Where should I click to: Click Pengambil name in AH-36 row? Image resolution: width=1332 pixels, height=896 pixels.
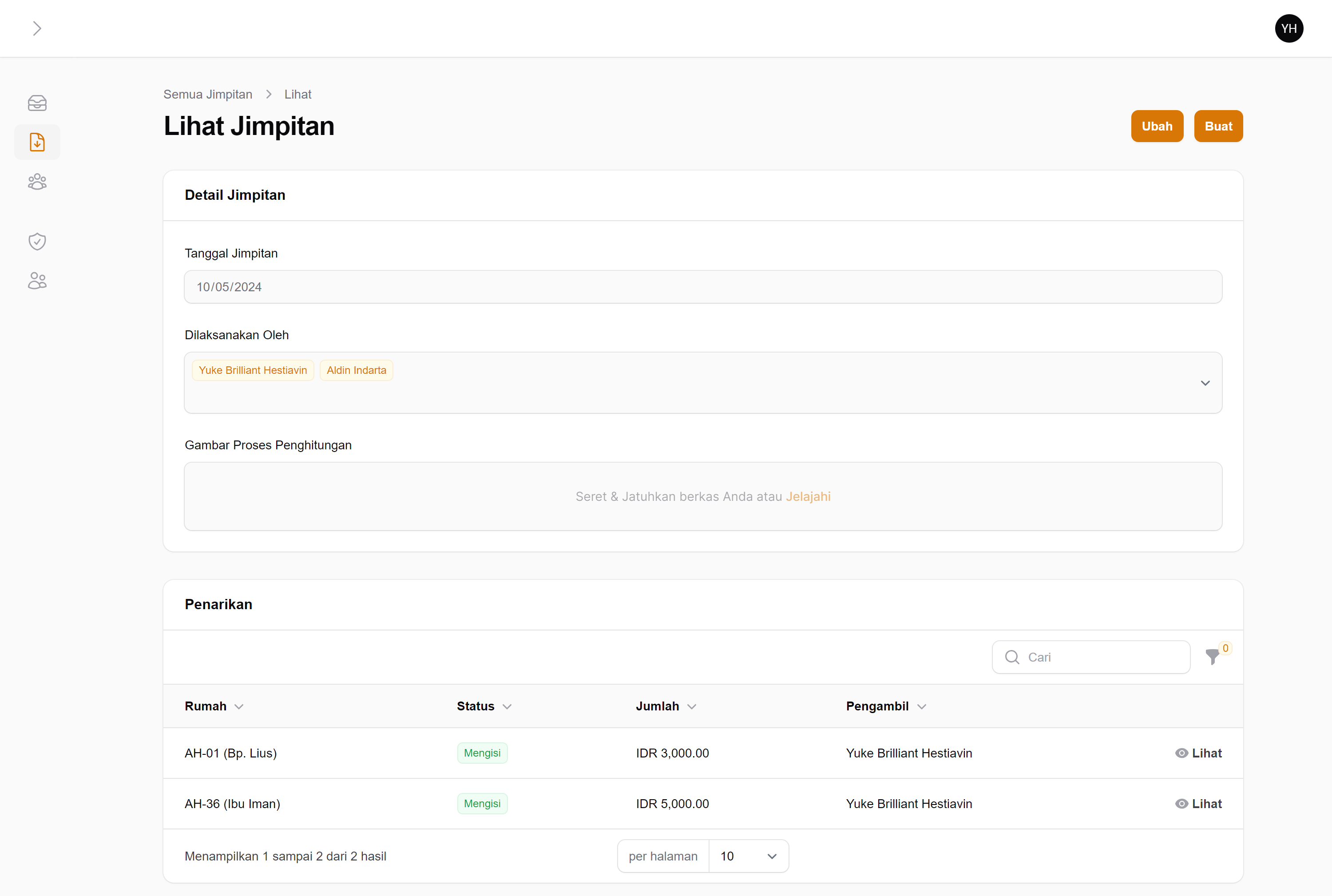[x=908, y=804]
